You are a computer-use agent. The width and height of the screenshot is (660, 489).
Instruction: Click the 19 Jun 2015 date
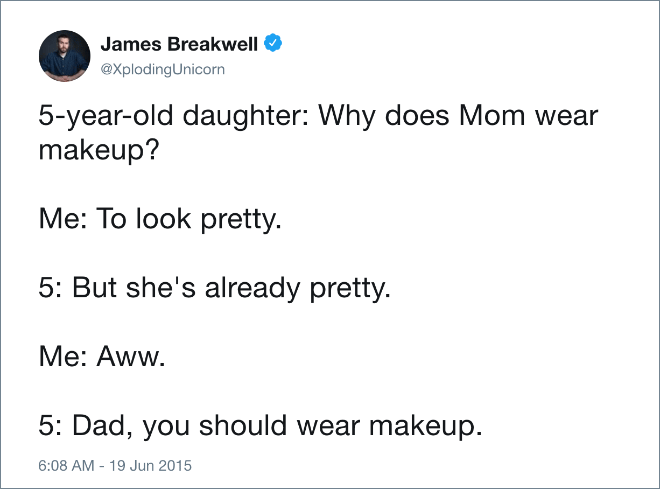tap(150, 465)
